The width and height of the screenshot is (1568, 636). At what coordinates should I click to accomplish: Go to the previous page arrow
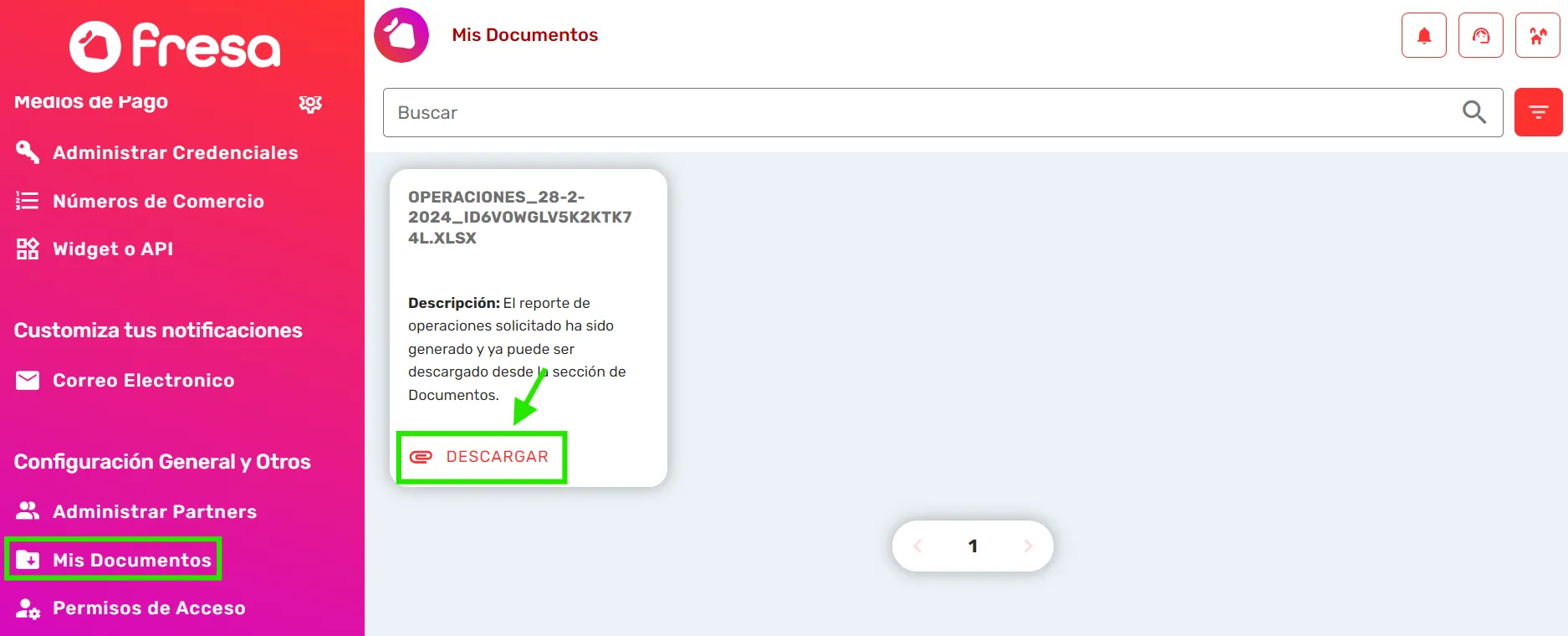(917, 546)
